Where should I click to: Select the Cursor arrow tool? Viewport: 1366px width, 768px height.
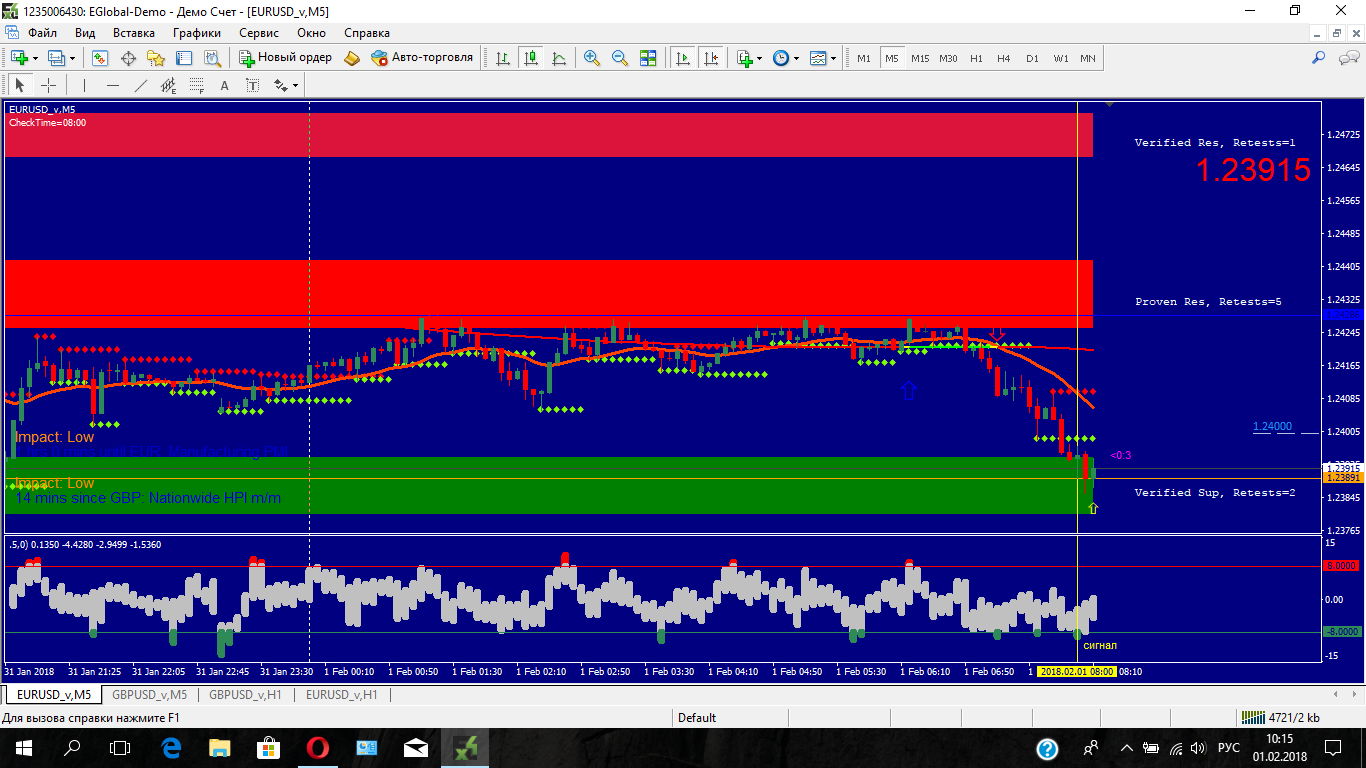(x=20, y=85)
